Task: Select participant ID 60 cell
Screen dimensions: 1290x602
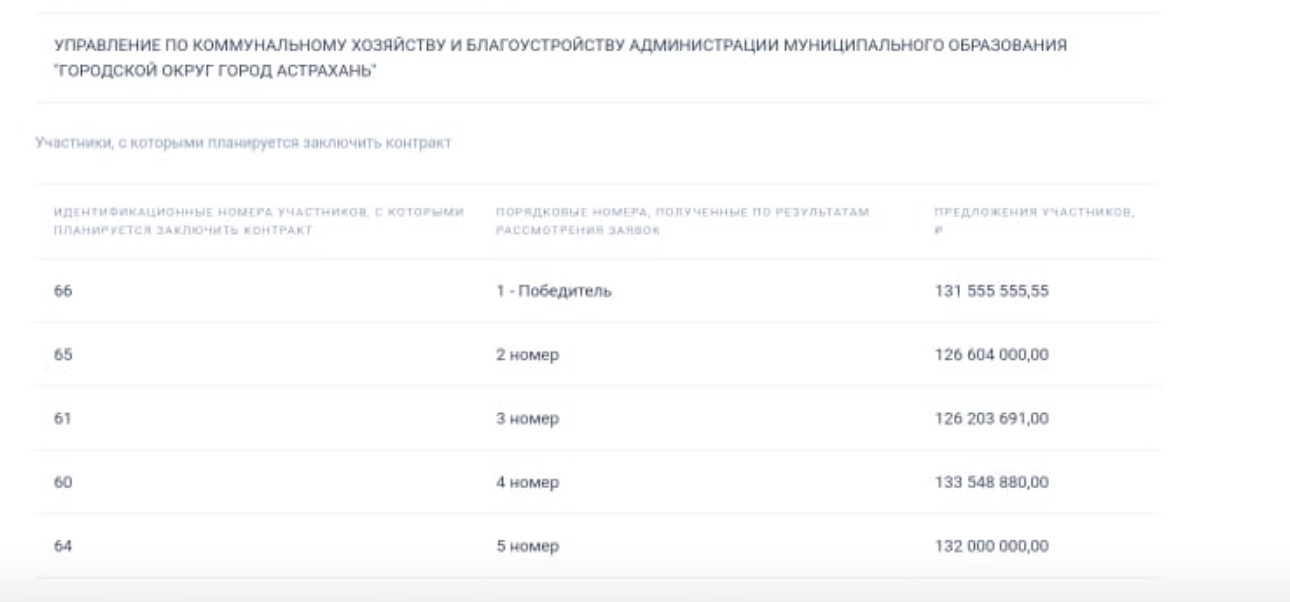Action: (63, 483)
